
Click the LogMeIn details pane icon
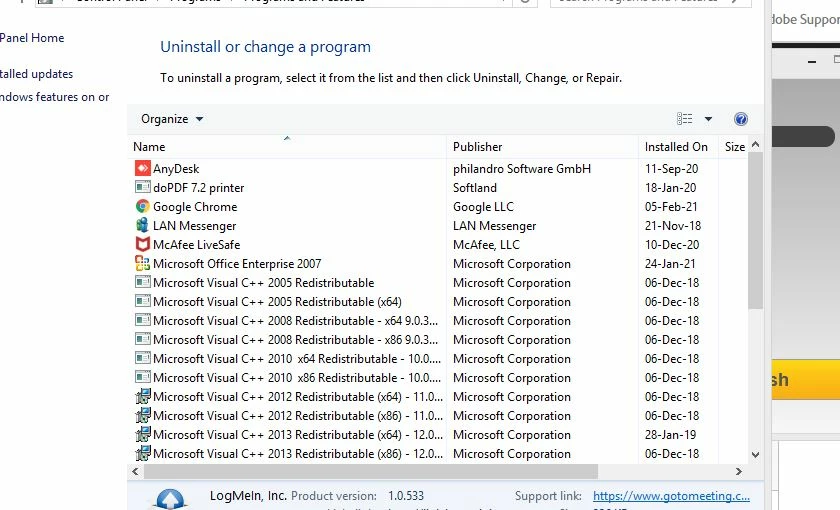(170, 498)
